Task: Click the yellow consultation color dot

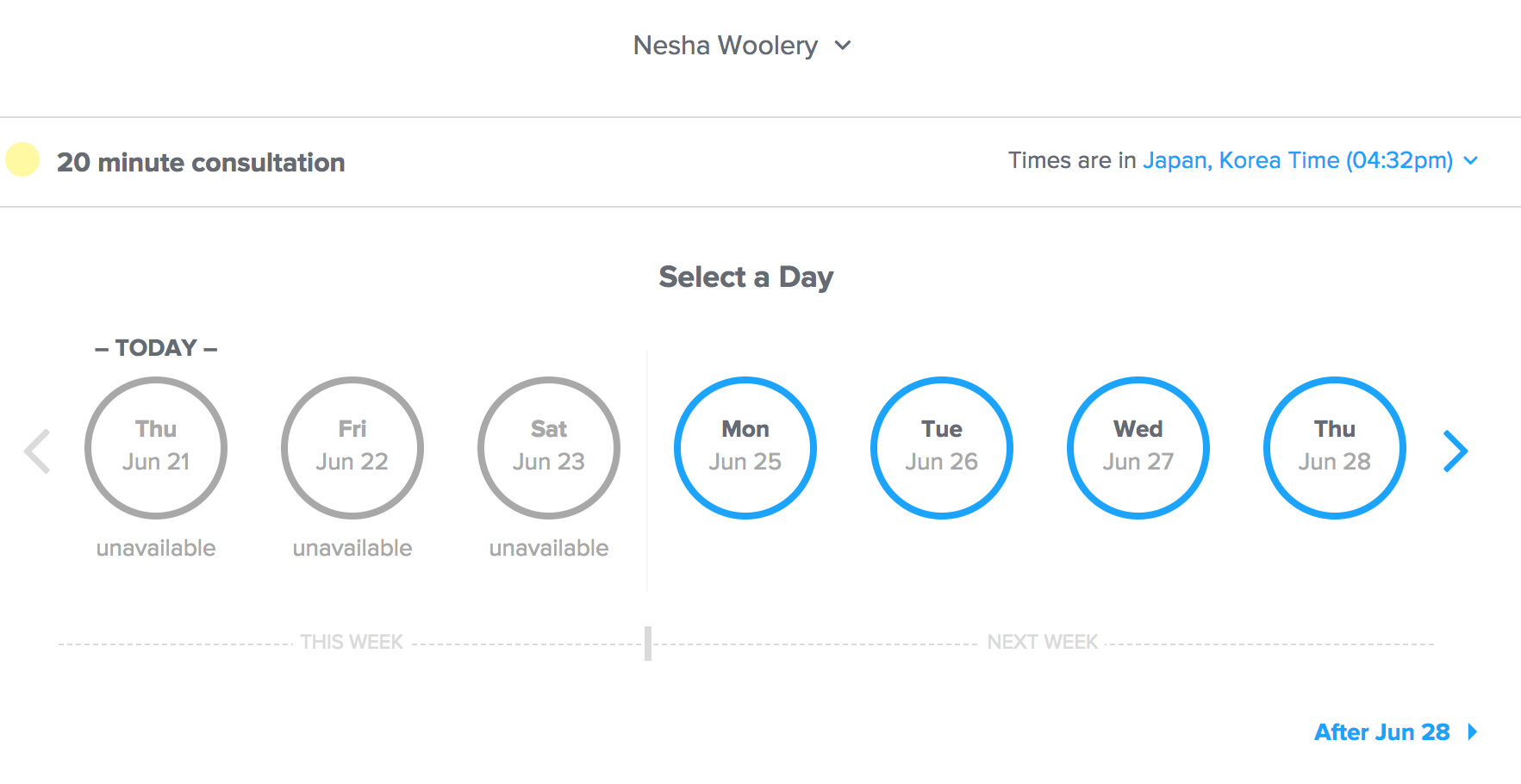Action: tap(22, 159)
